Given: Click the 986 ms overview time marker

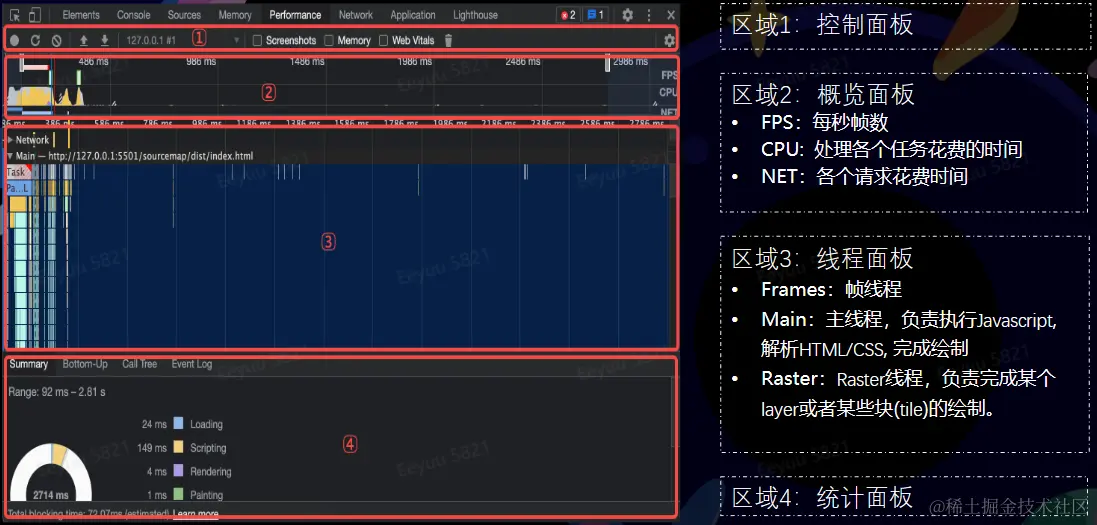Looking at the screenshot, I should click(201, 62).
